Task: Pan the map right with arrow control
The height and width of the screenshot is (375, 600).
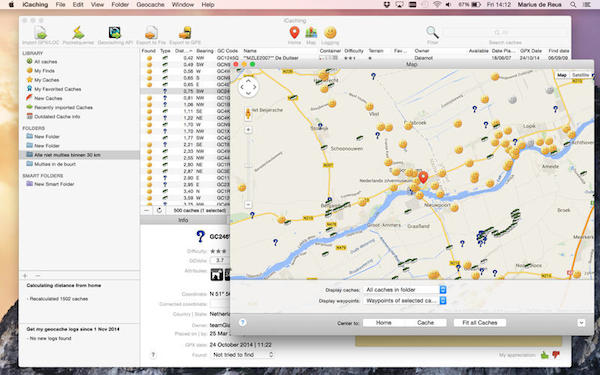Action: tap(254, 87)
